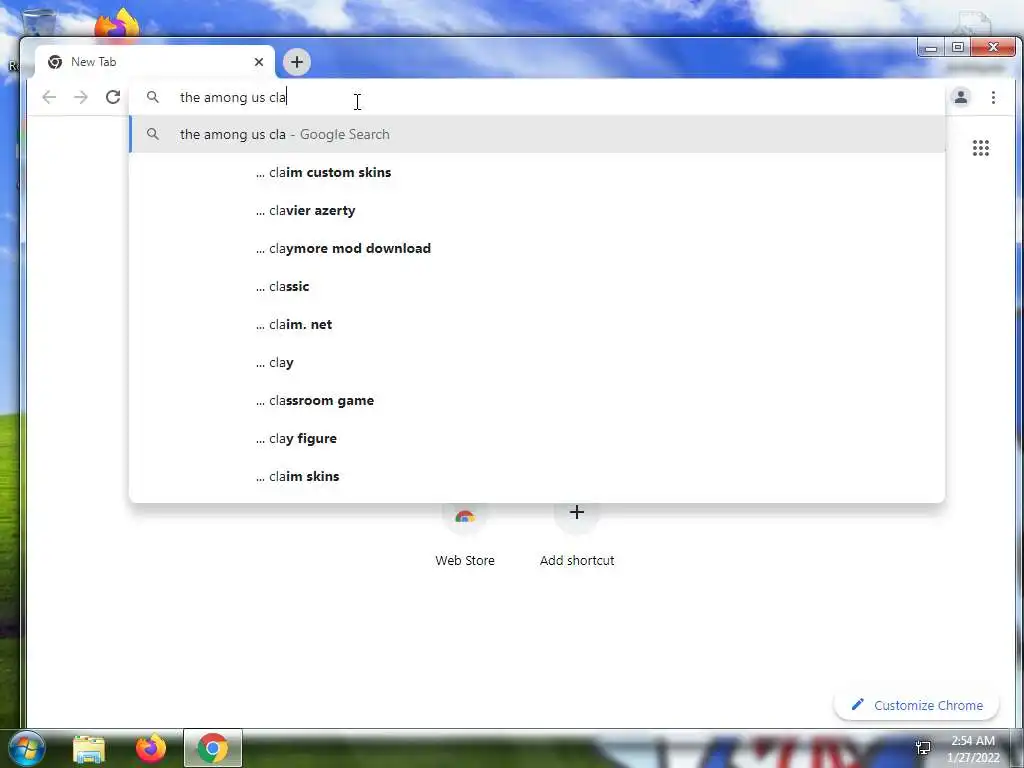Open the taskbar clock showing 2:54 AM
This screenshot has height=768, width=1024.
click(973, 749)
